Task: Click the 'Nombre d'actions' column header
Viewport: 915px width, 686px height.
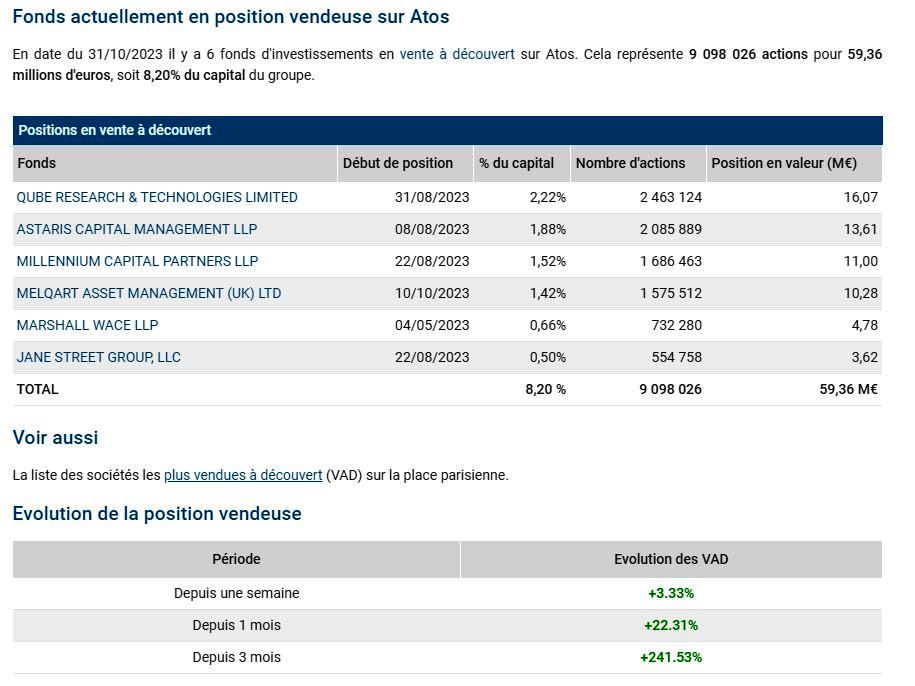Action: click(638, 163)
